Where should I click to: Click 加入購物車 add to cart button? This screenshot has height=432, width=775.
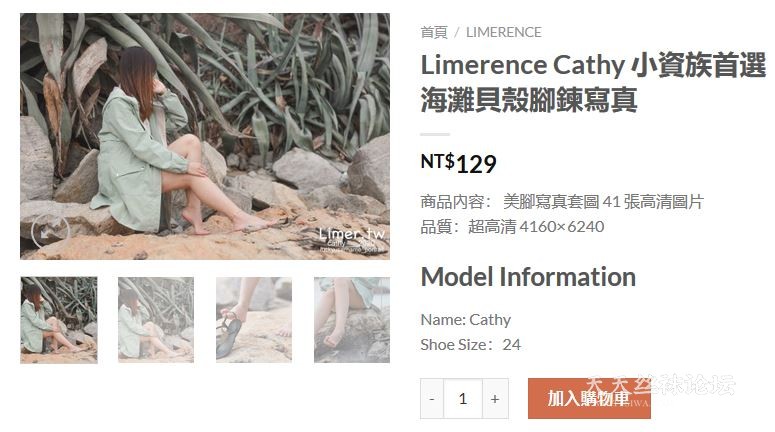589,398
